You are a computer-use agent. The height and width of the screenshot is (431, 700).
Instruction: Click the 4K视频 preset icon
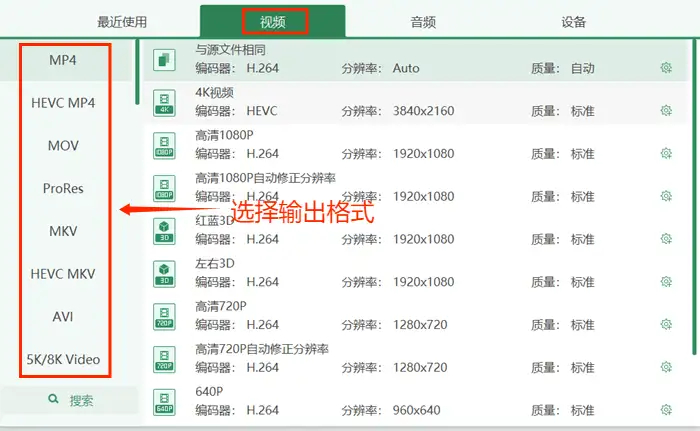click(x=164, y=103)
